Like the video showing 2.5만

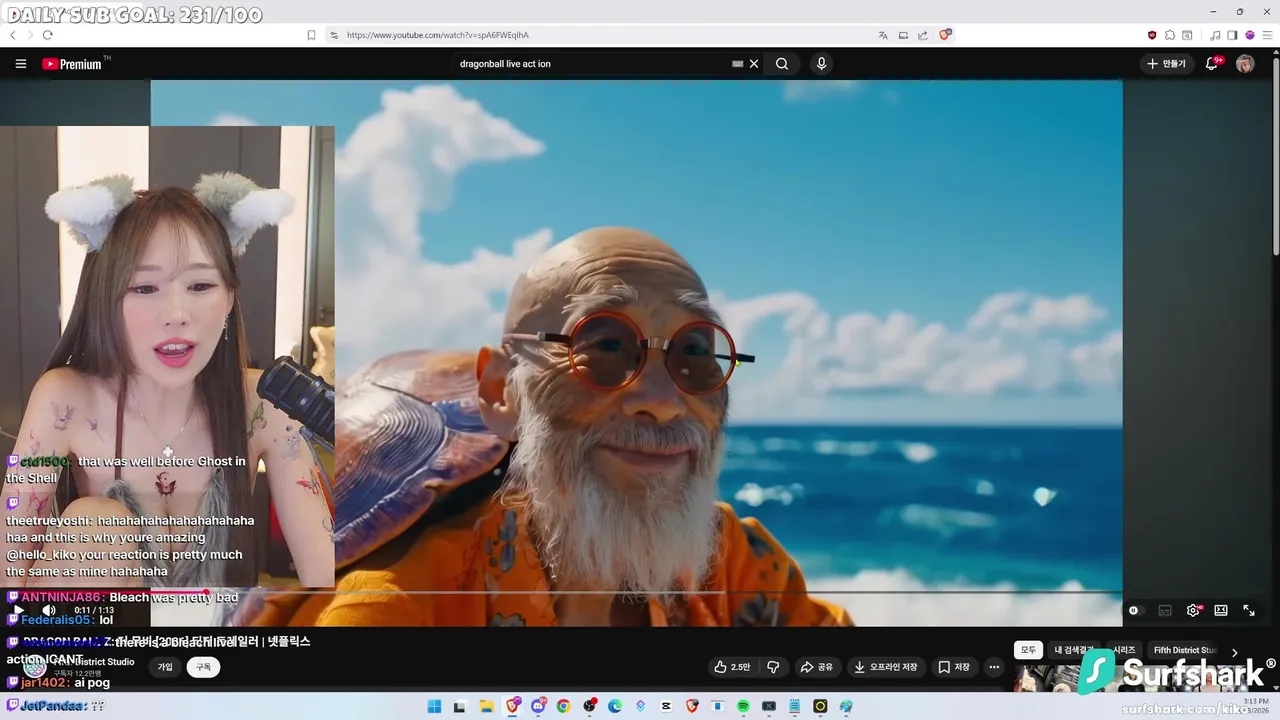tap(731, 667)
